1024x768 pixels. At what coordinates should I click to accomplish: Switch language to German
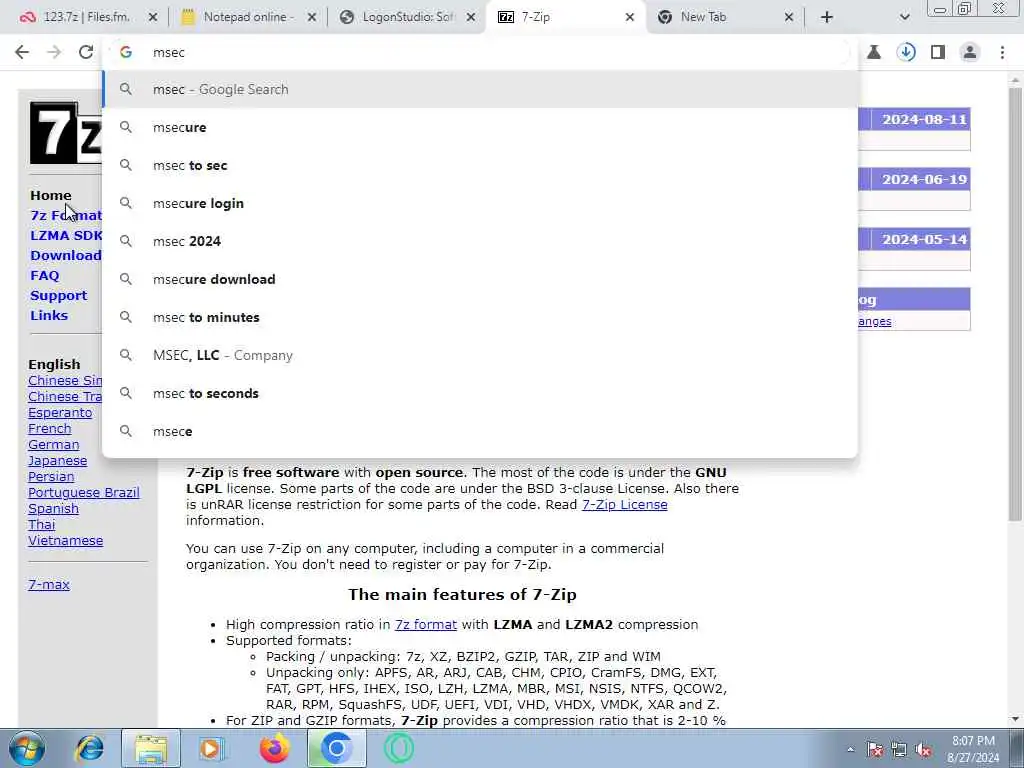tap(54, 445)
